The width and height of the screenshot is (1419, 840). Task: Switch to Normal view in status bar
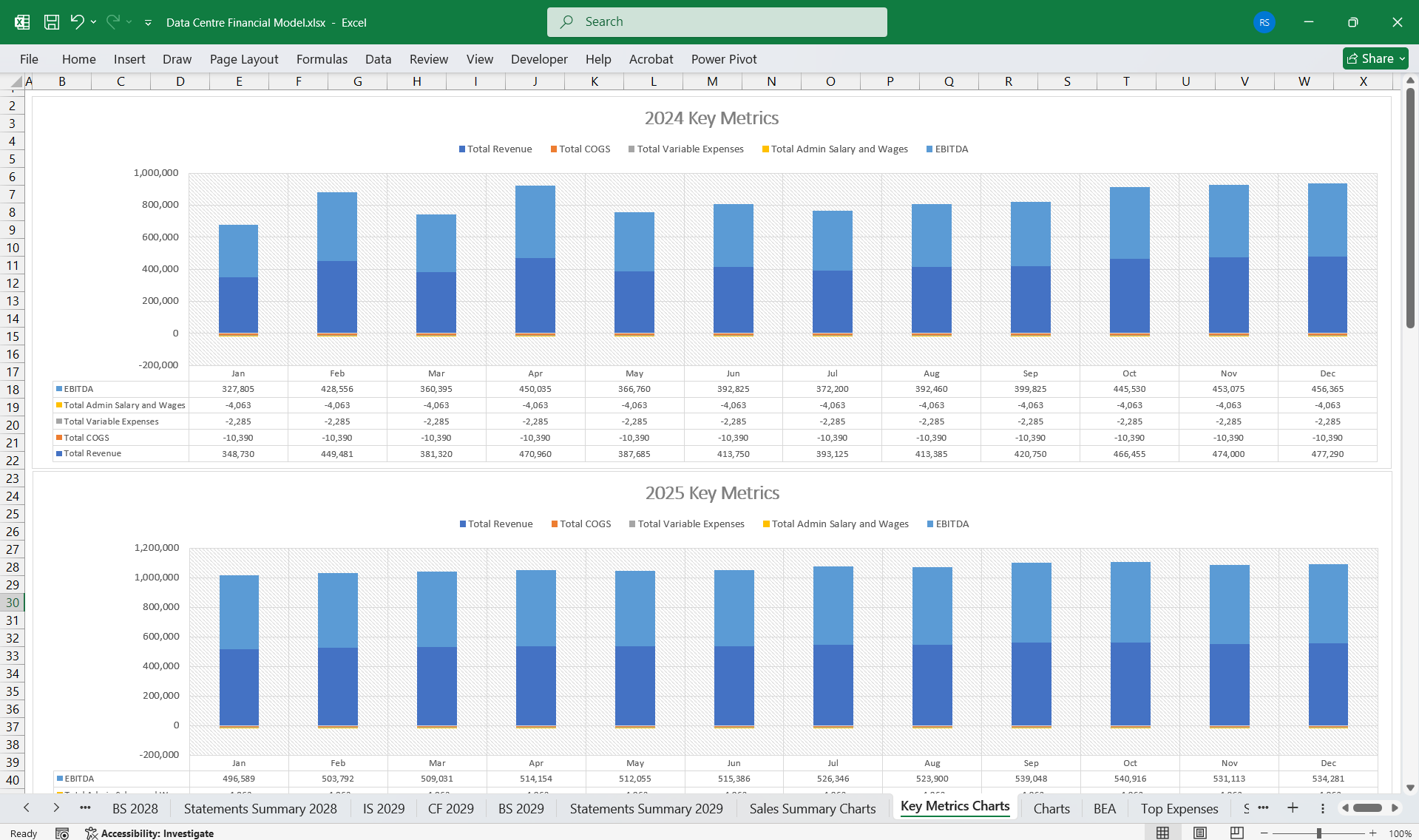[x=1162, y=832]
